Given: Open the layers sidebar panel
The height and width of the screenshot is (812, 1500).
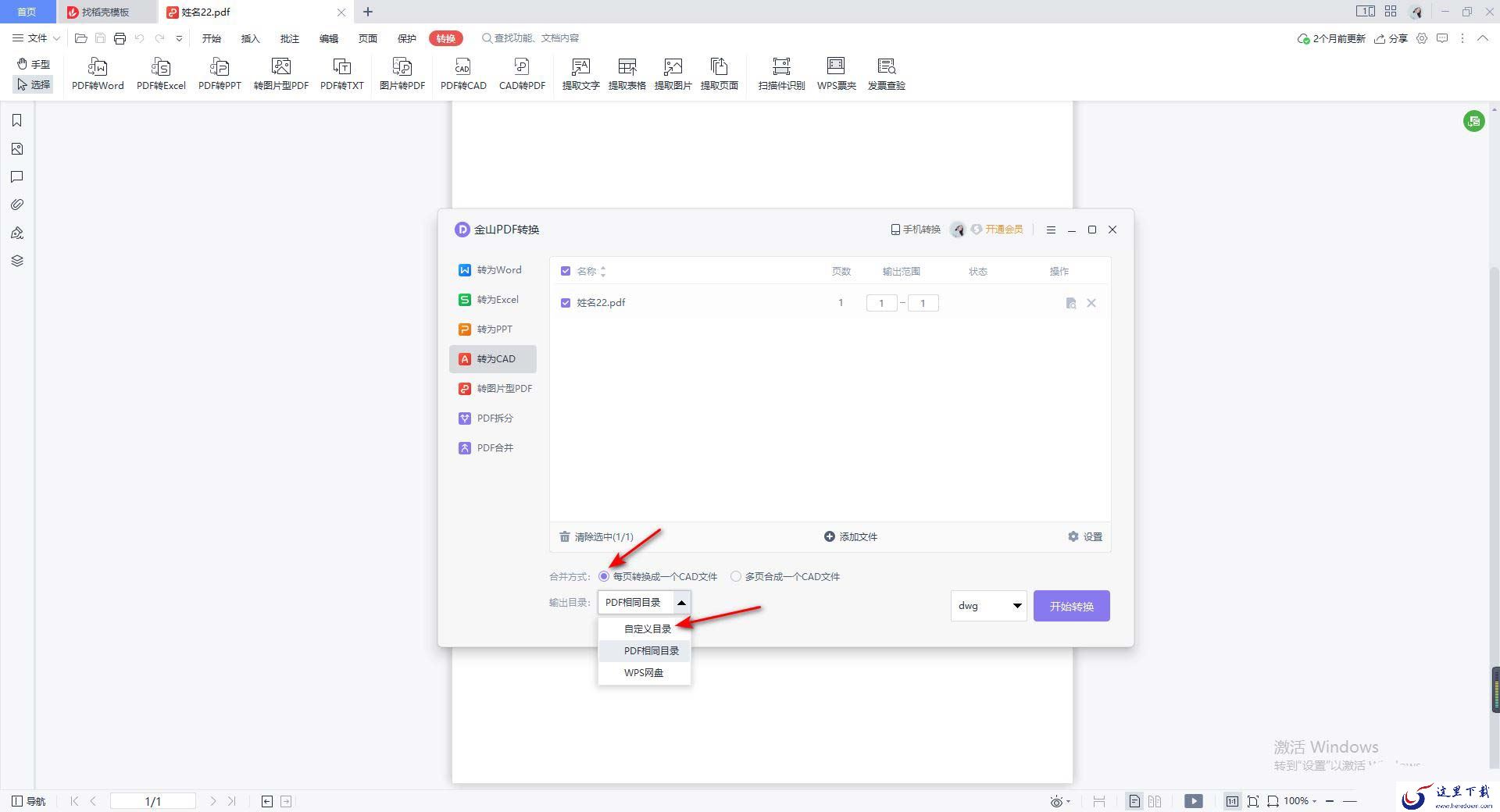Looking at the screenshot, I should [x=17, y=261].
